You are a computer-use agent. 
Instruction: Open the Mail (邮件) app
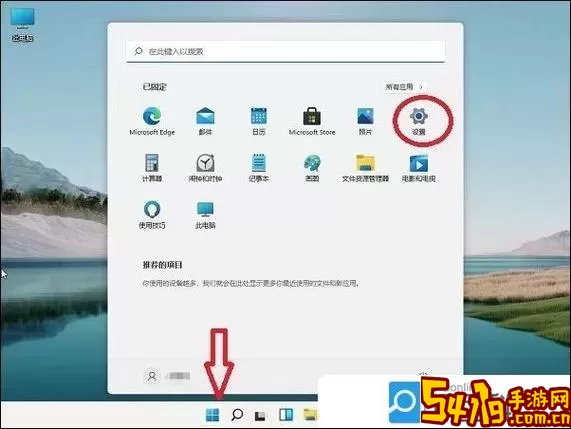click(205, 122)
